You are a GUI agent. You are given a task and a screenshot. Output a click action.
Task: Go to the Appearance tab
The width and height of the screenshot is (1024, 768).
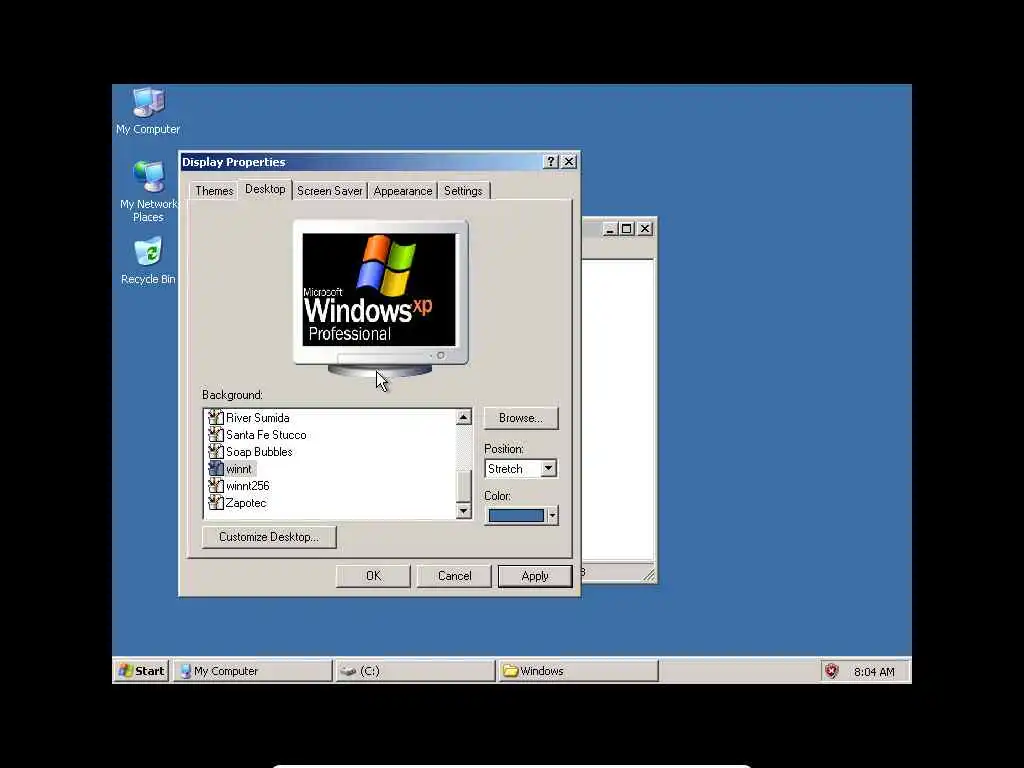pyautogui.click(x=402, y=191)
